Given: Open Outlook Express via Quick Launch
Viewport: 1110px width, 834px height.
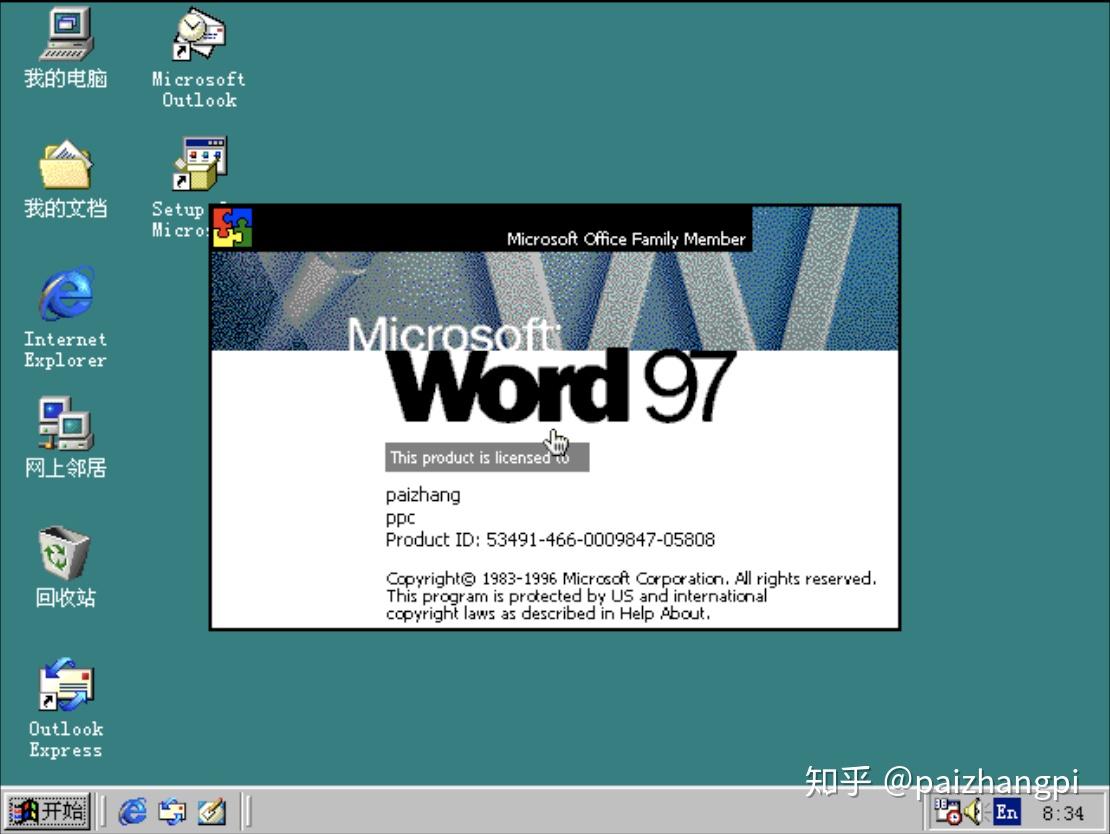Looking at the screenshot, I should coord(169,812).
